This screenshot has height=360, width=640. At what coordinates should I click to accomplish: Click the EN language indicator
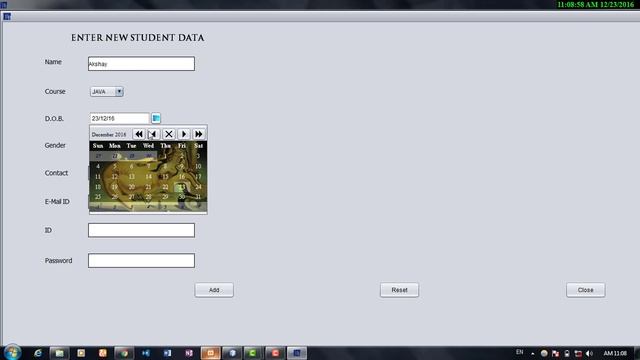pos(520,352)
